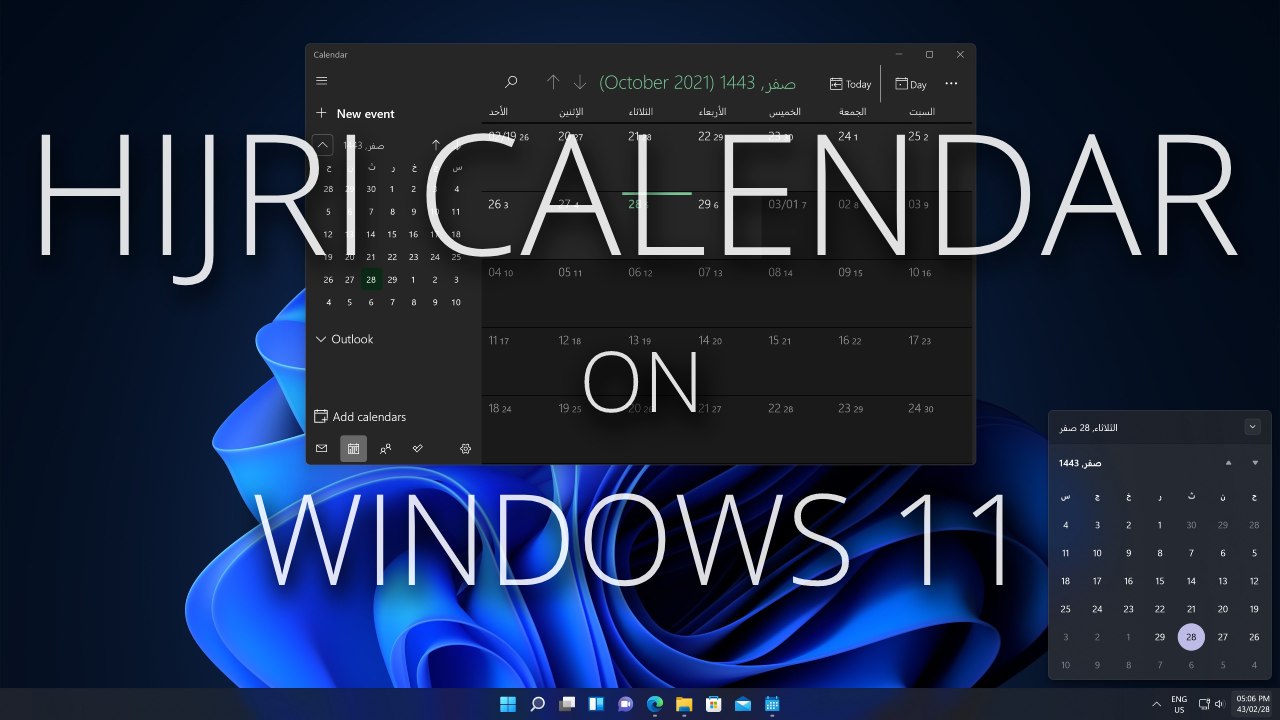Open Teams Chat from taskbar
1280x720 pixels.
(626, 704)
